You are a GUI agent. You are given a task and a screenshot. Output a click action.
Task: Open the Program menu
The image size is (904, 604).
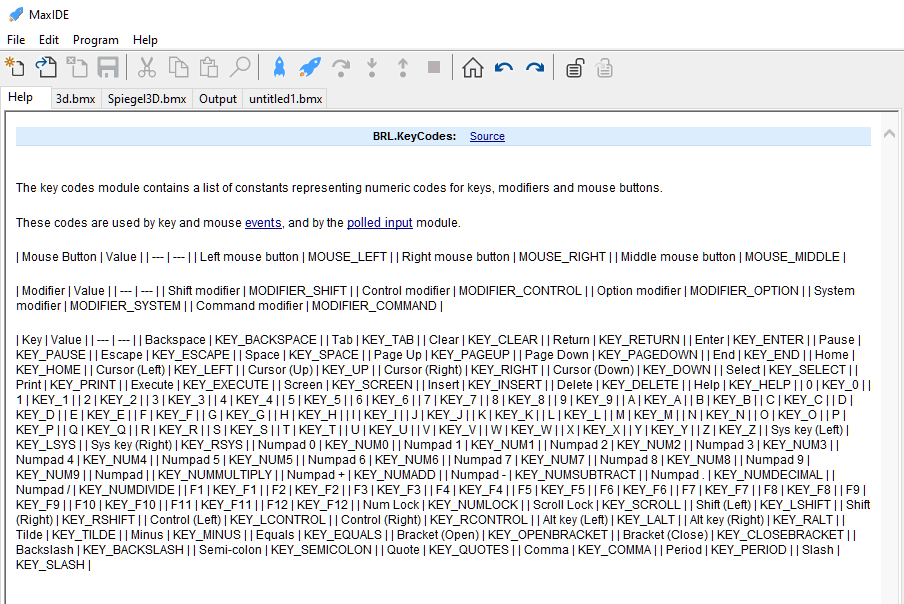[x=96, y=40]
